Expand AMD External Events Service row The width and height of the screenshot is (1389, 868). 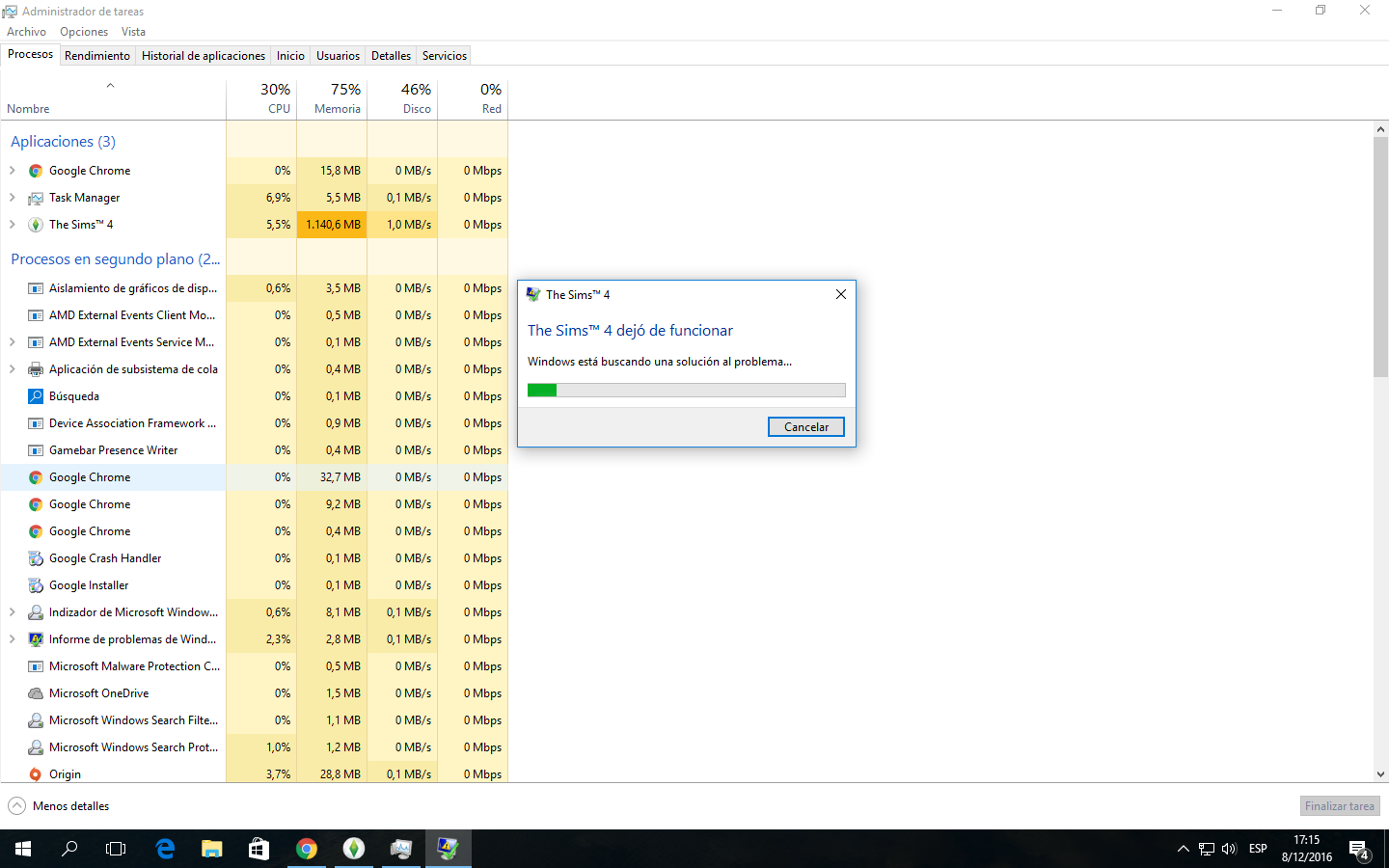point(12,342)
